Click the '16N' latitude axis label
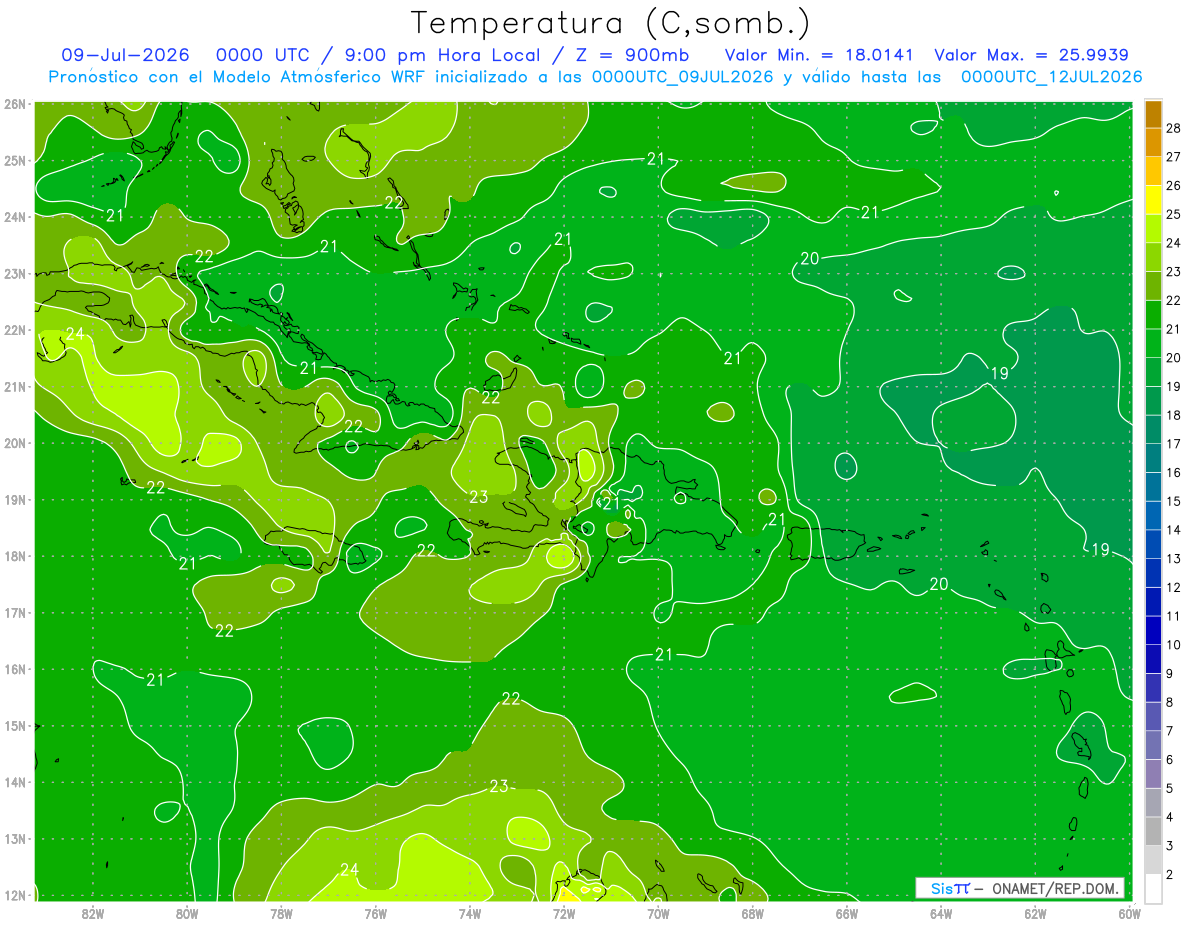Image resolution: width=1200 pixels, height=927 pixels. [x=15, y=669]
